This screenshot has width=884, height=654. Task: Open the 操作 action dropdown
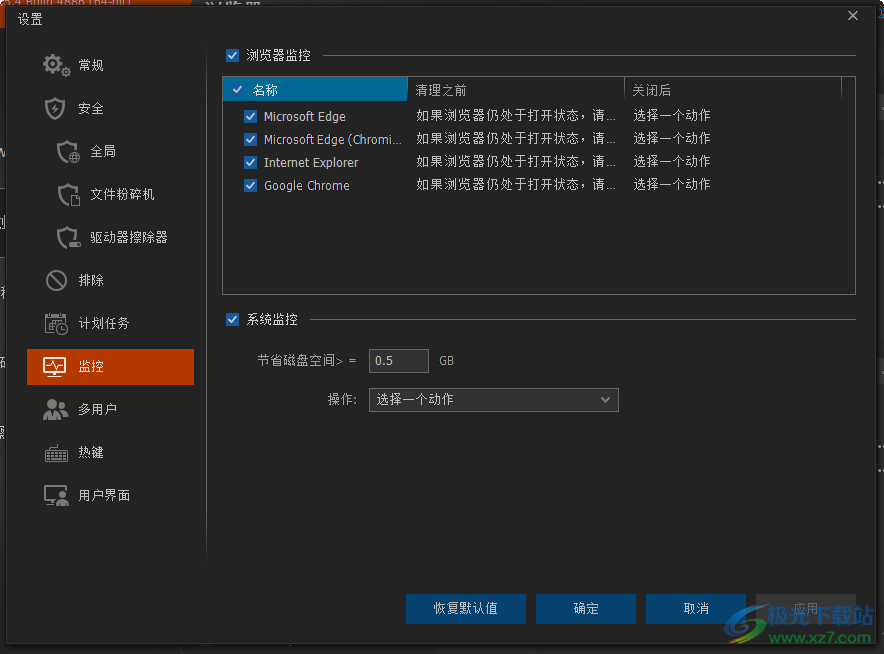tap(494, 399)
